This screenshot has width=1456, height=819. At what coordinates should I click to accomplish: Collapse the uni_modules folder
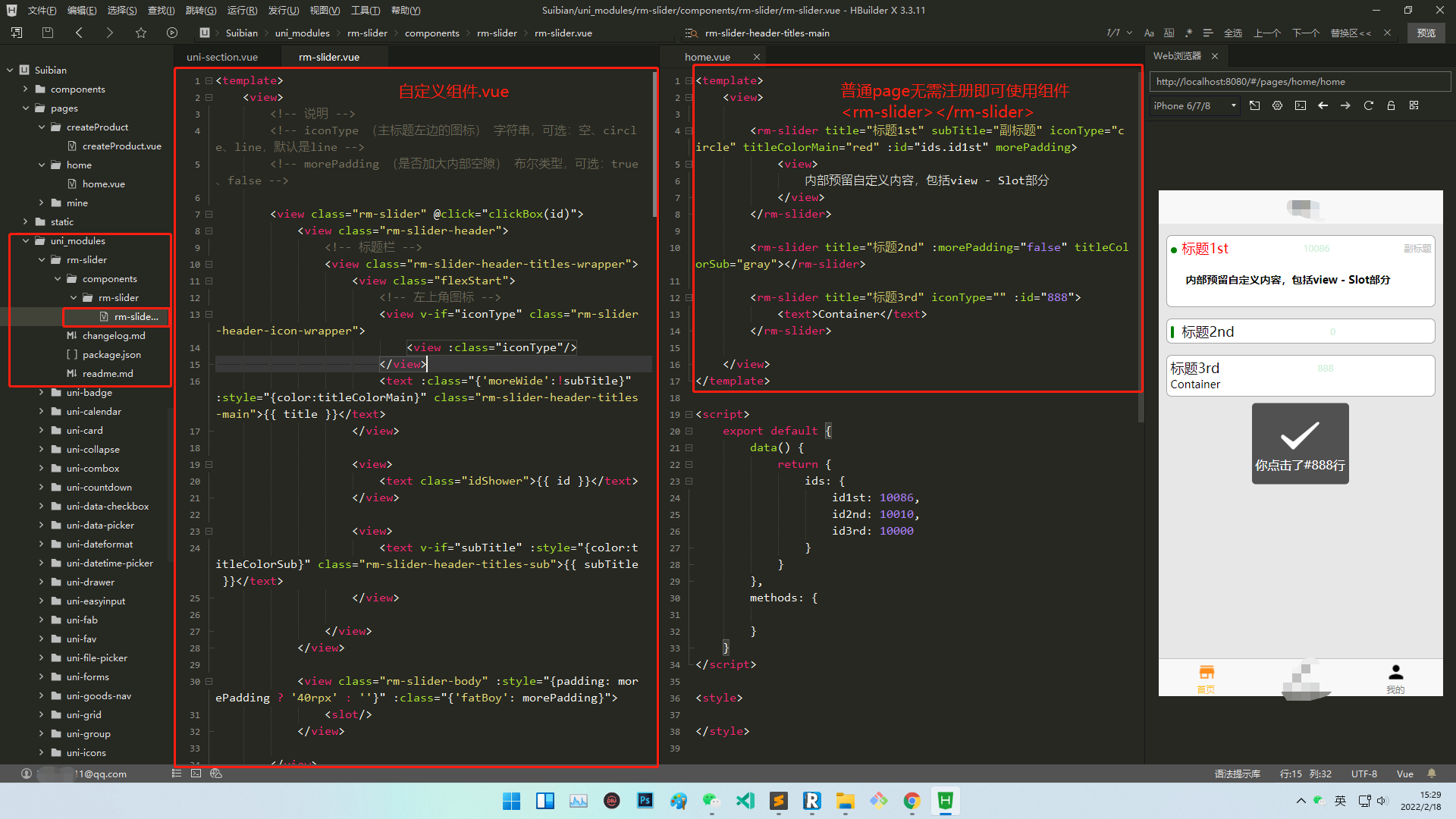pyautogui.click(x=27, y=240)
